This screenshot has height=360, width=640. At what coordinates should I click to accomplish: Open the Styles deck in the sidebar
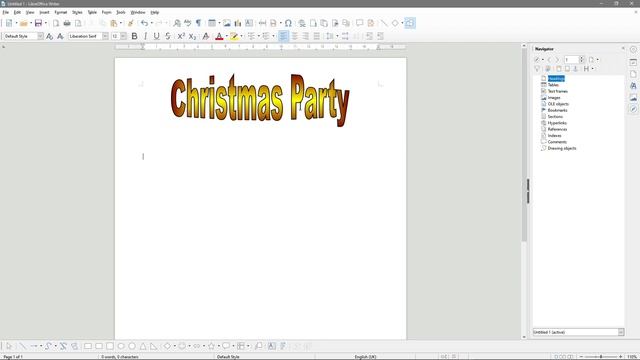point(633,86)
